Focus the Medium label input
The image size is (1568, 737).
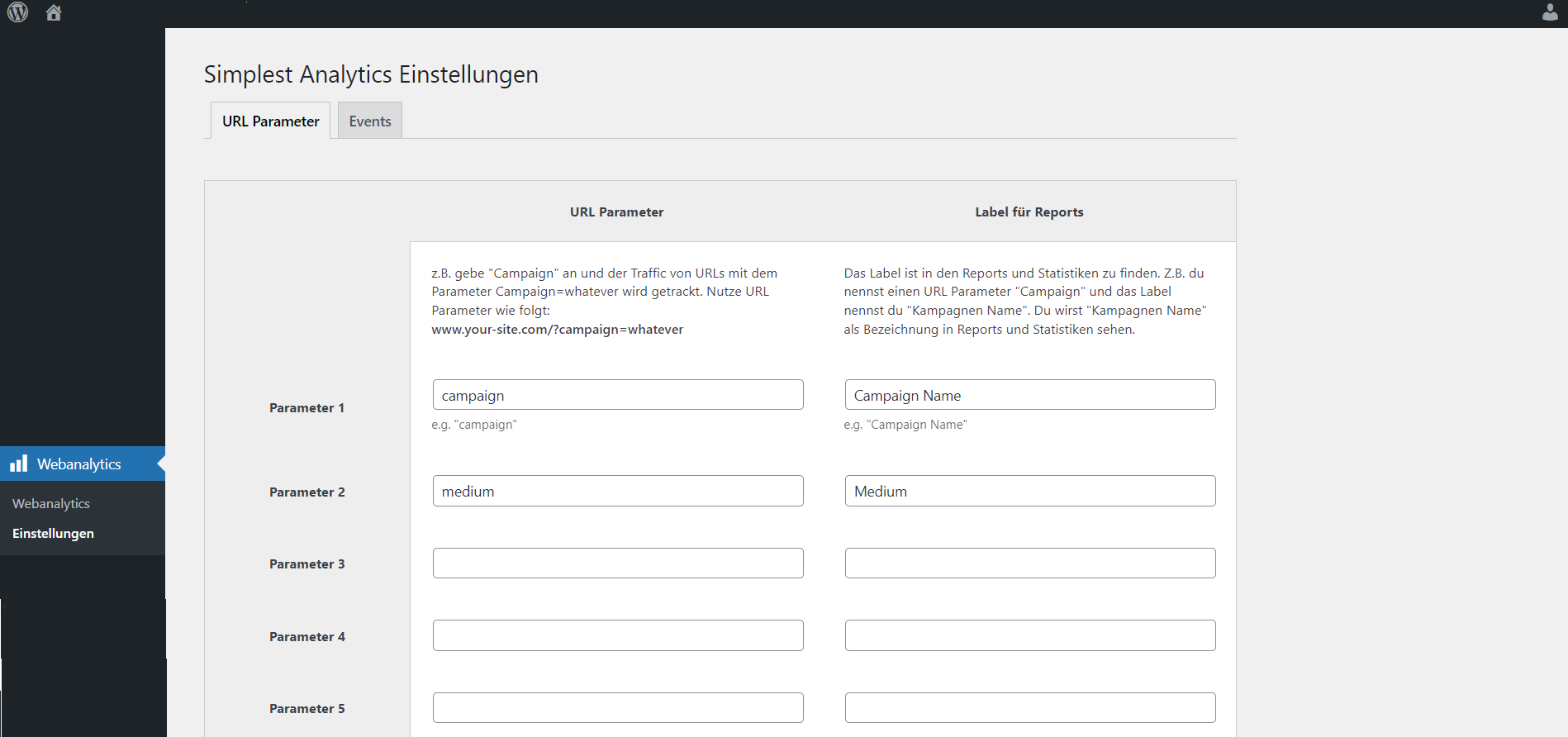pos(1030,491)
